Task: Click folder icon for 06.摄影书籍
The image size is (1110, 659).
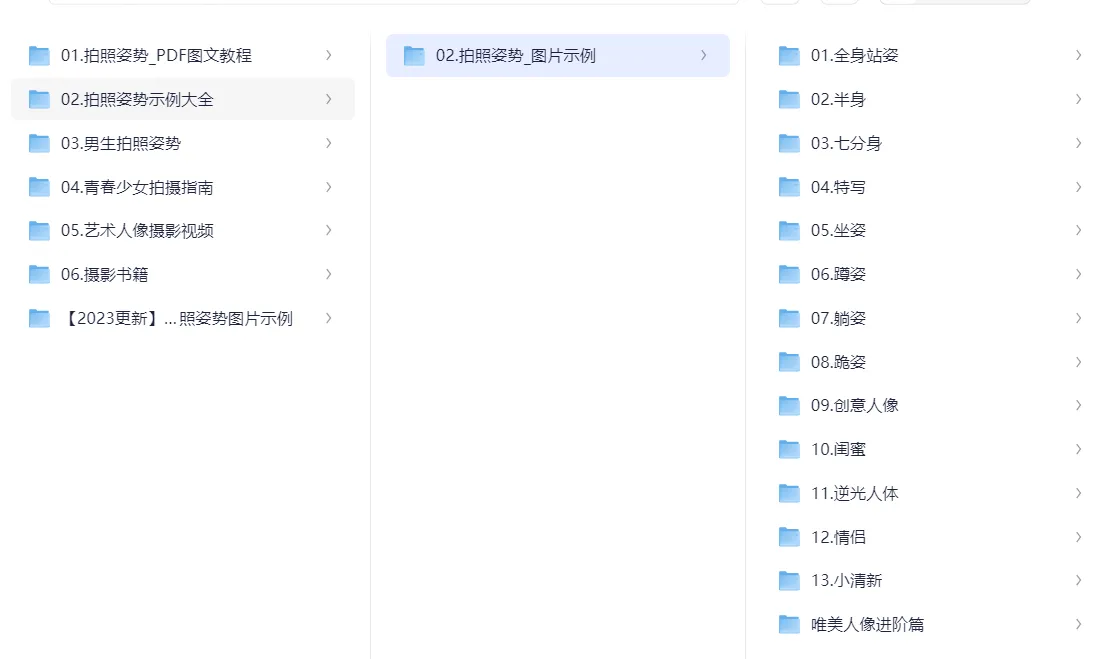Action: [40, 274]
